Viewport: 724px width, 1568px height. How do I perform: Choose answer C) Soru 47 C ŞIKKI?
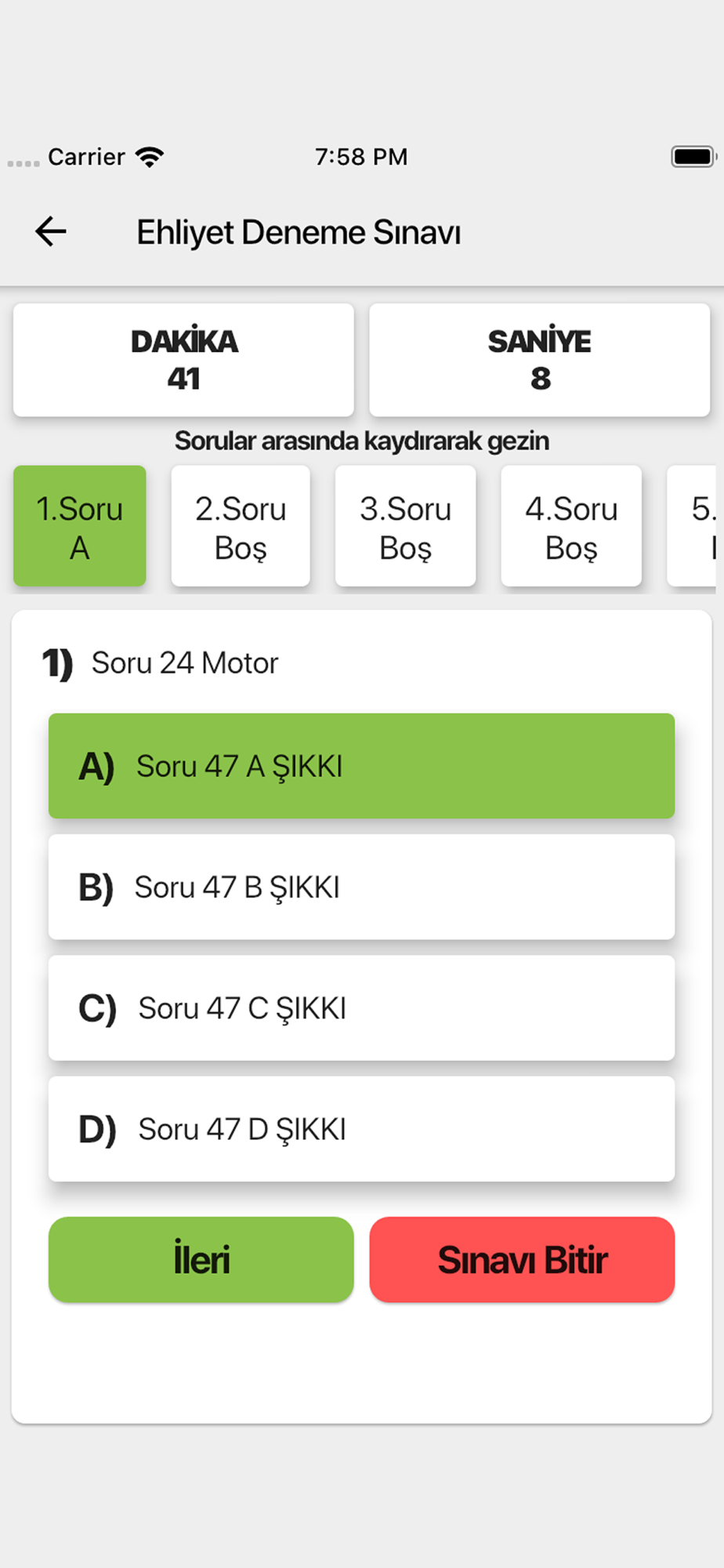click(361, 1007)
